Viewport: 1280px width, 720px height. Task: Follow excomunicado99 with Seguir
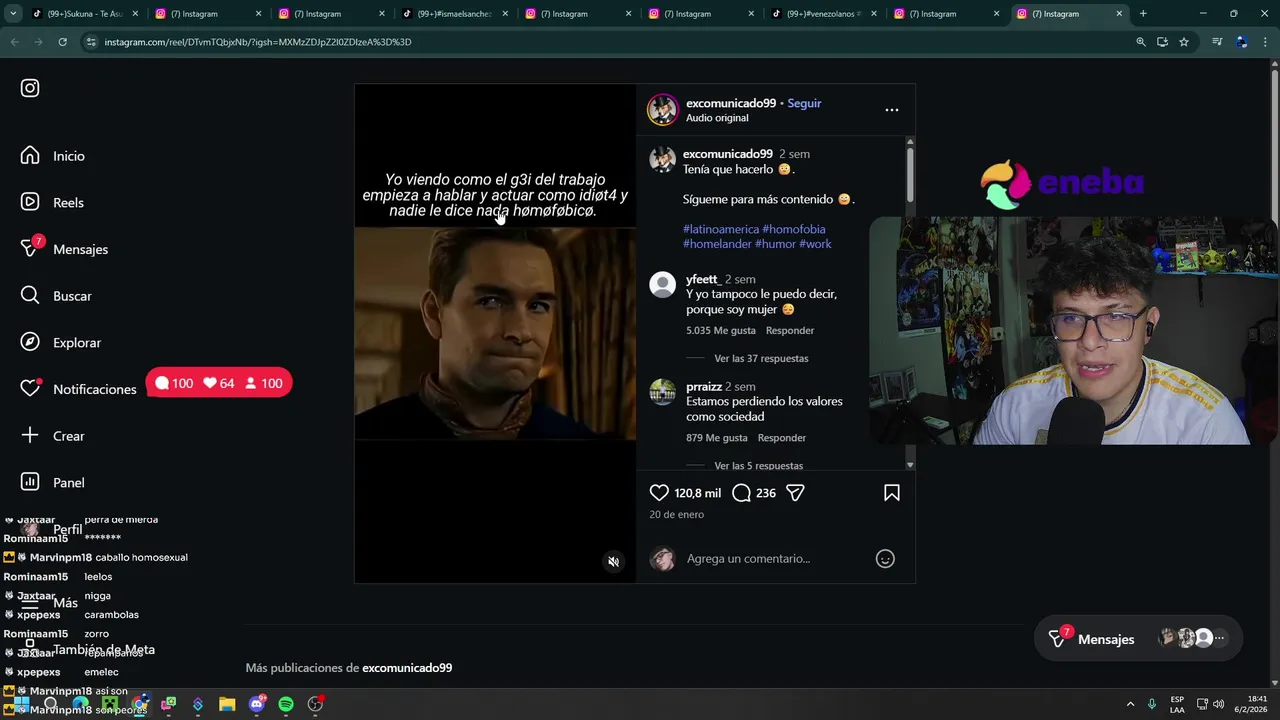point(804,103)
